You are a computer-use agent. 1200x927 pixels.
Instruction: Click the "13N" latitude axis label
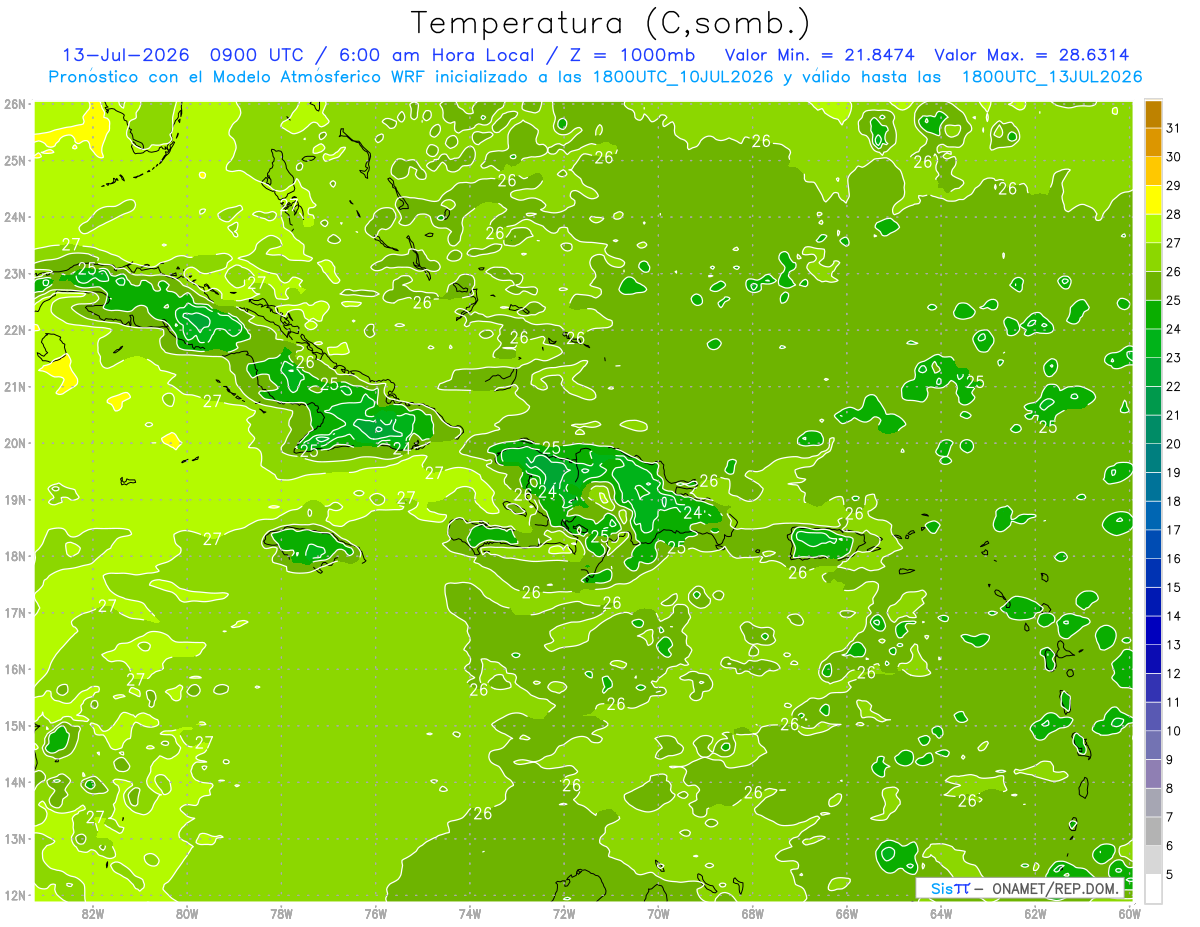[x=14, y=839]
